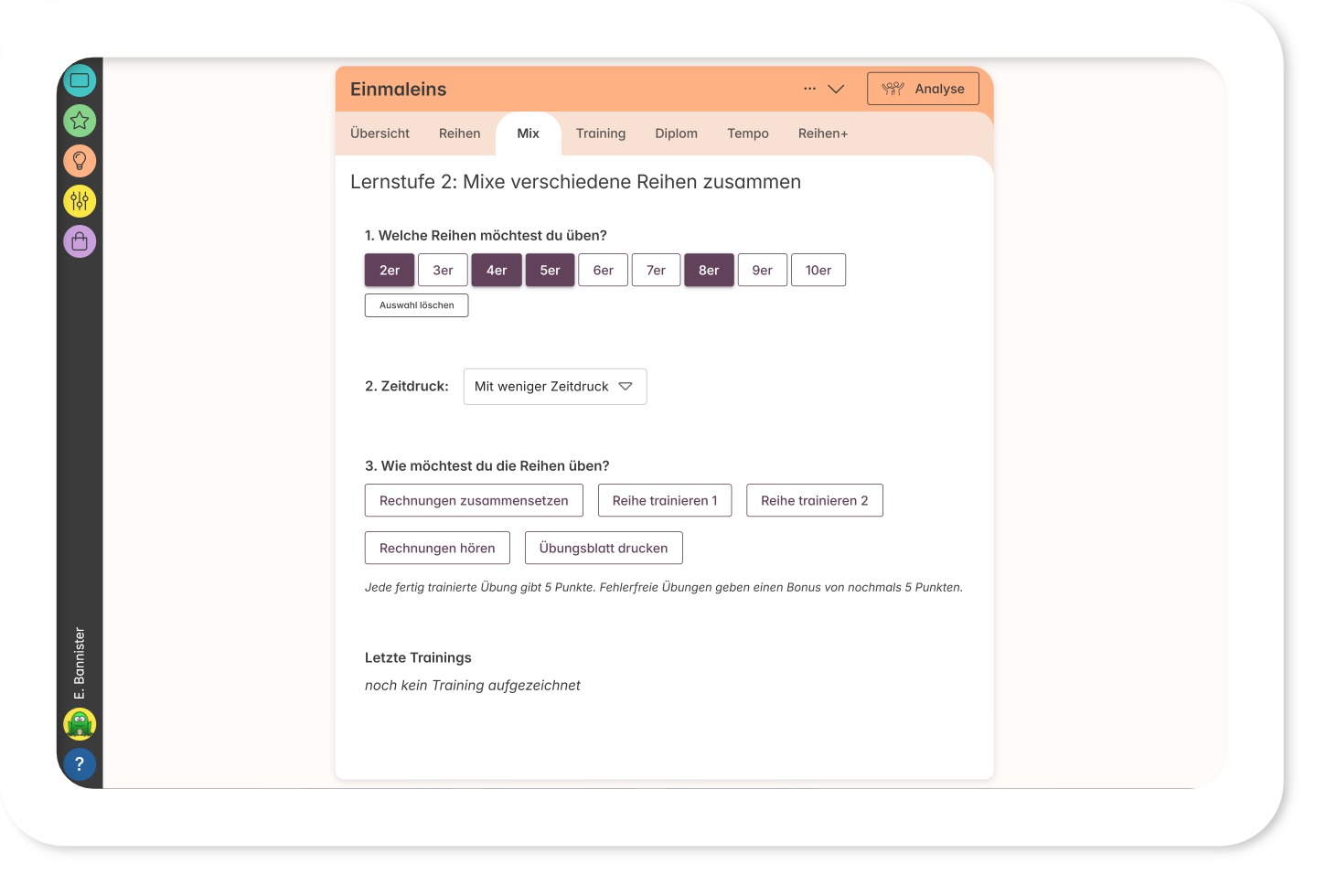
Task: Click the blue question mark help icon
Action: tap(80, 764)
